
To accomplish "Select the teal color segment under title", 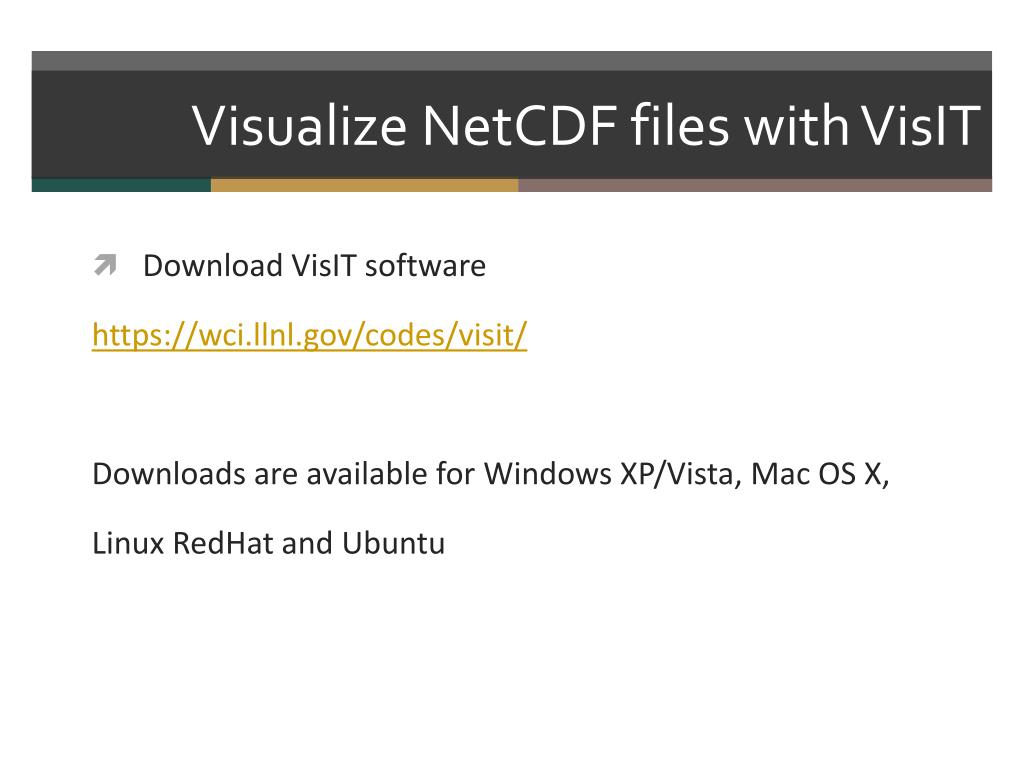I will pos(121,185).
